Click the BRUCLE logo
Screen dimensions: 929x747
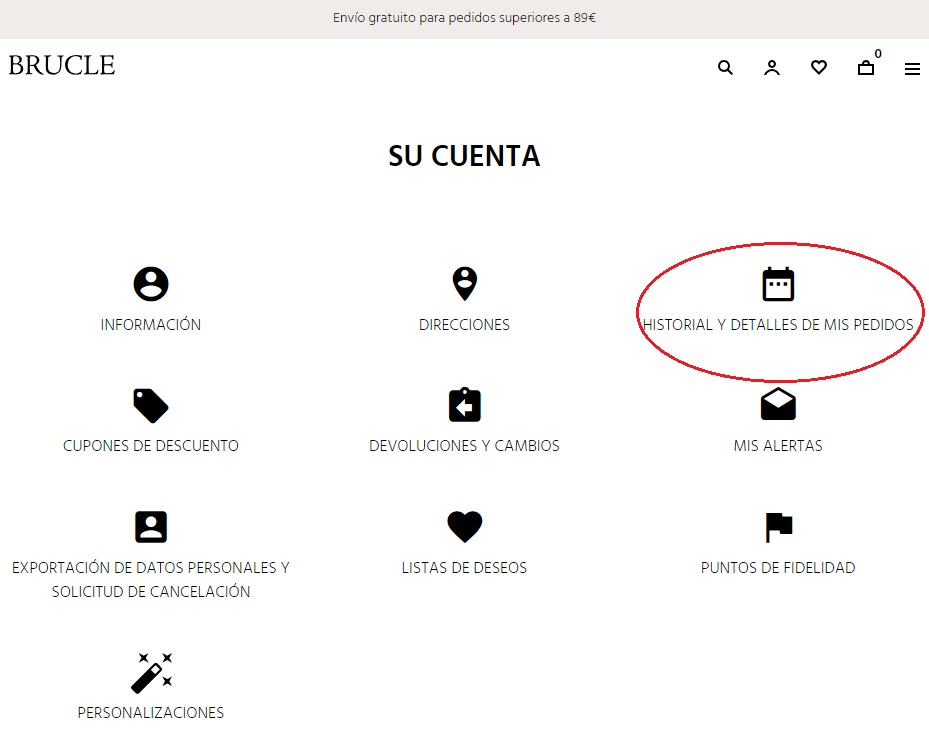click(x=62, y=66)
